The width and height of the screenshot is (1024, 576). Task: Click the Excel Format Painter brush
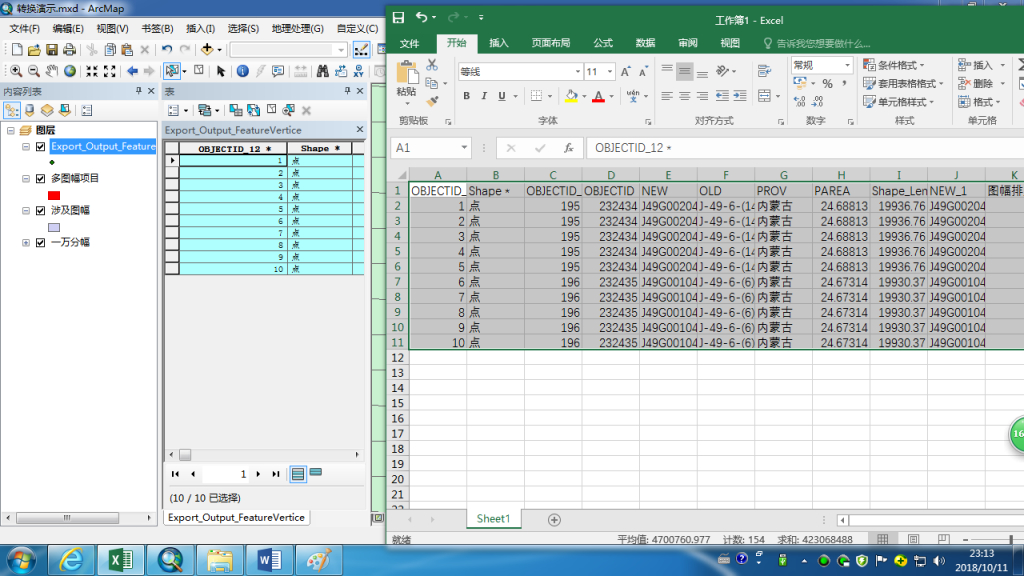point(432,101)
